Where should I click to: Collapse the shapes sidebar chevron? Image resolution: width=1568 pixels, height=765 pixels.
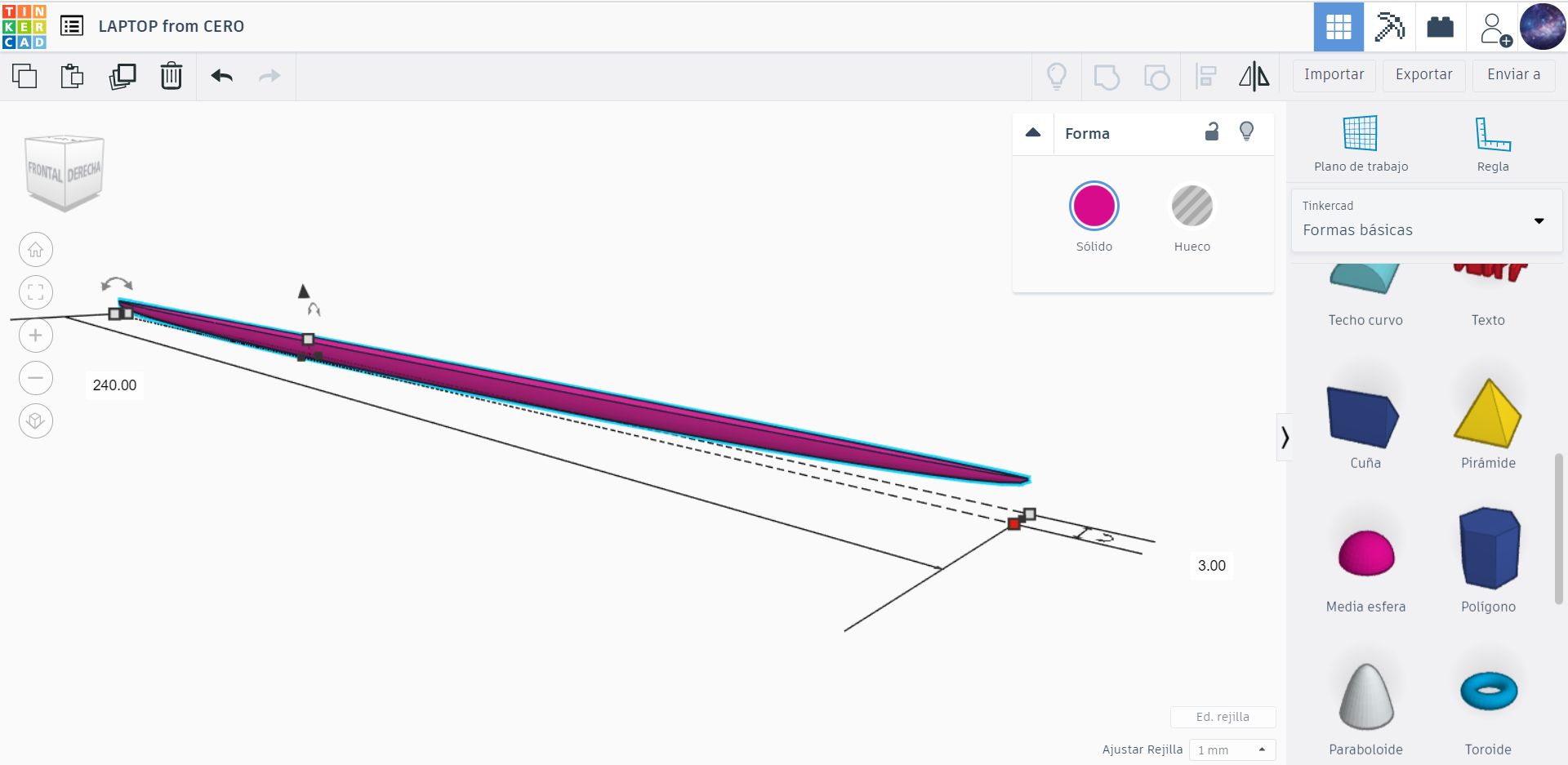pos(1285,438)
